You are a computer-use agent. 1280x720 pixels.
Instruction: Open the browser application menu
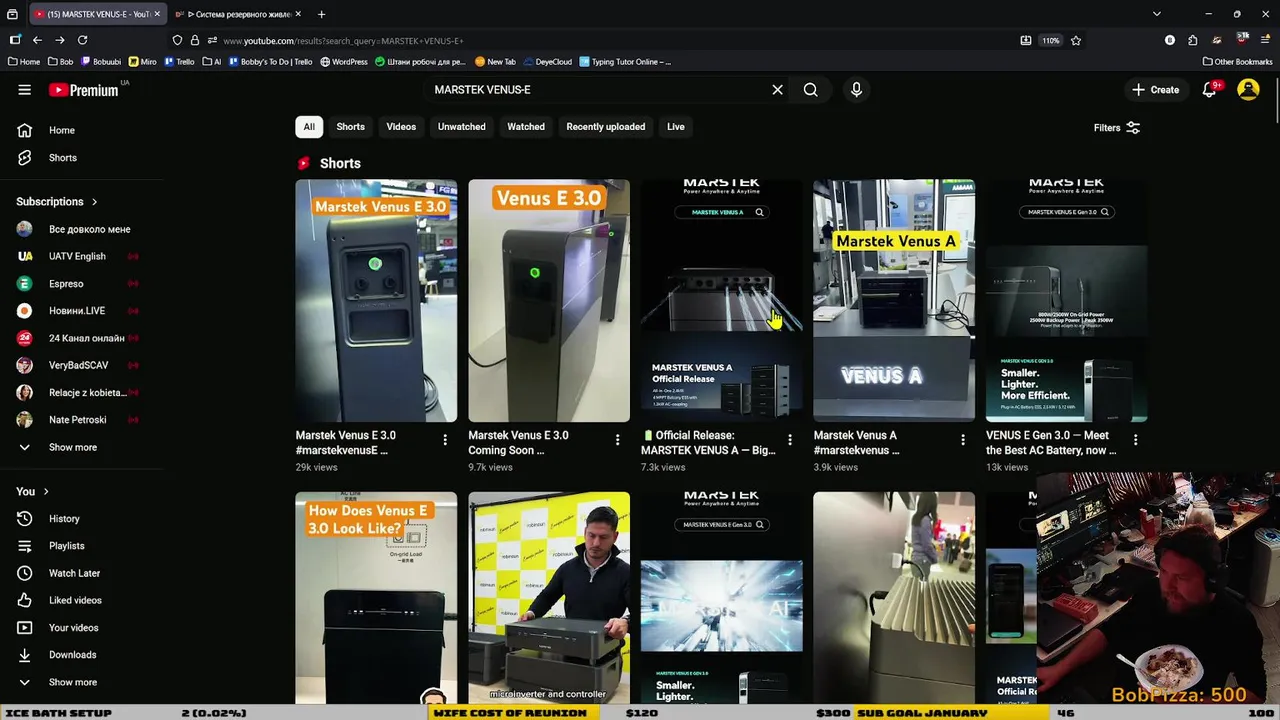1266,41
